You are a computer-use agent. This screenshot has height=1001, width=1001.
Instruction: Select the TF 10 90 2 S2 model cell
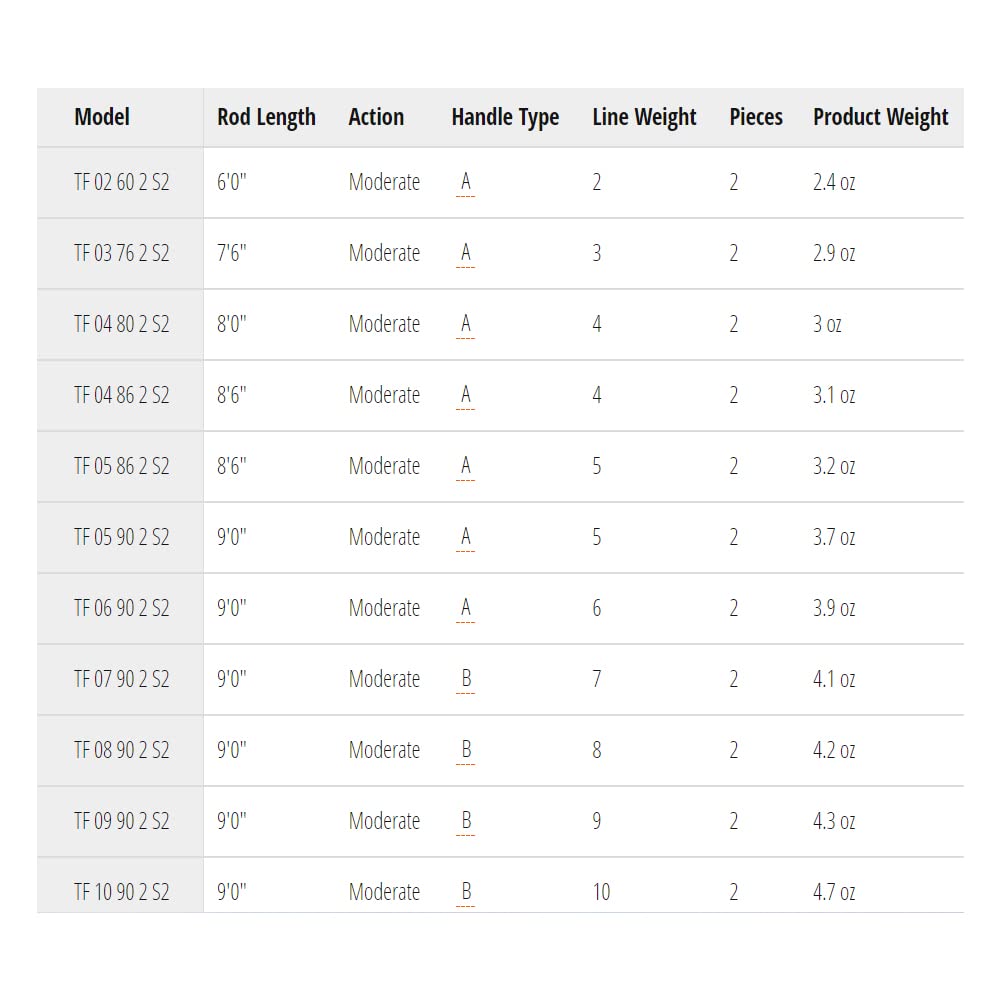click(x=122, y=892)
